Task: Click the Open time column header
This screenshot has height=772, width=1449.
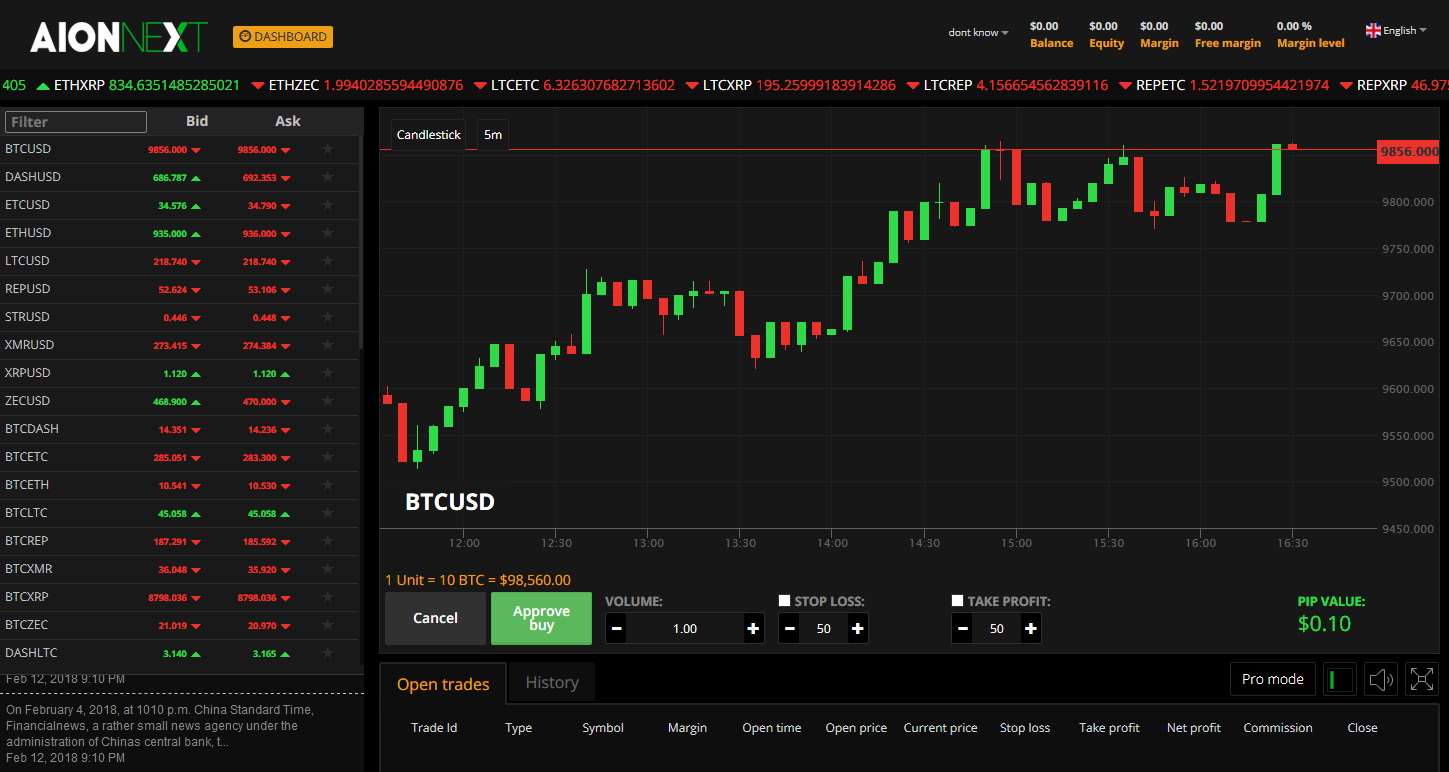Action: pos(772,728)
